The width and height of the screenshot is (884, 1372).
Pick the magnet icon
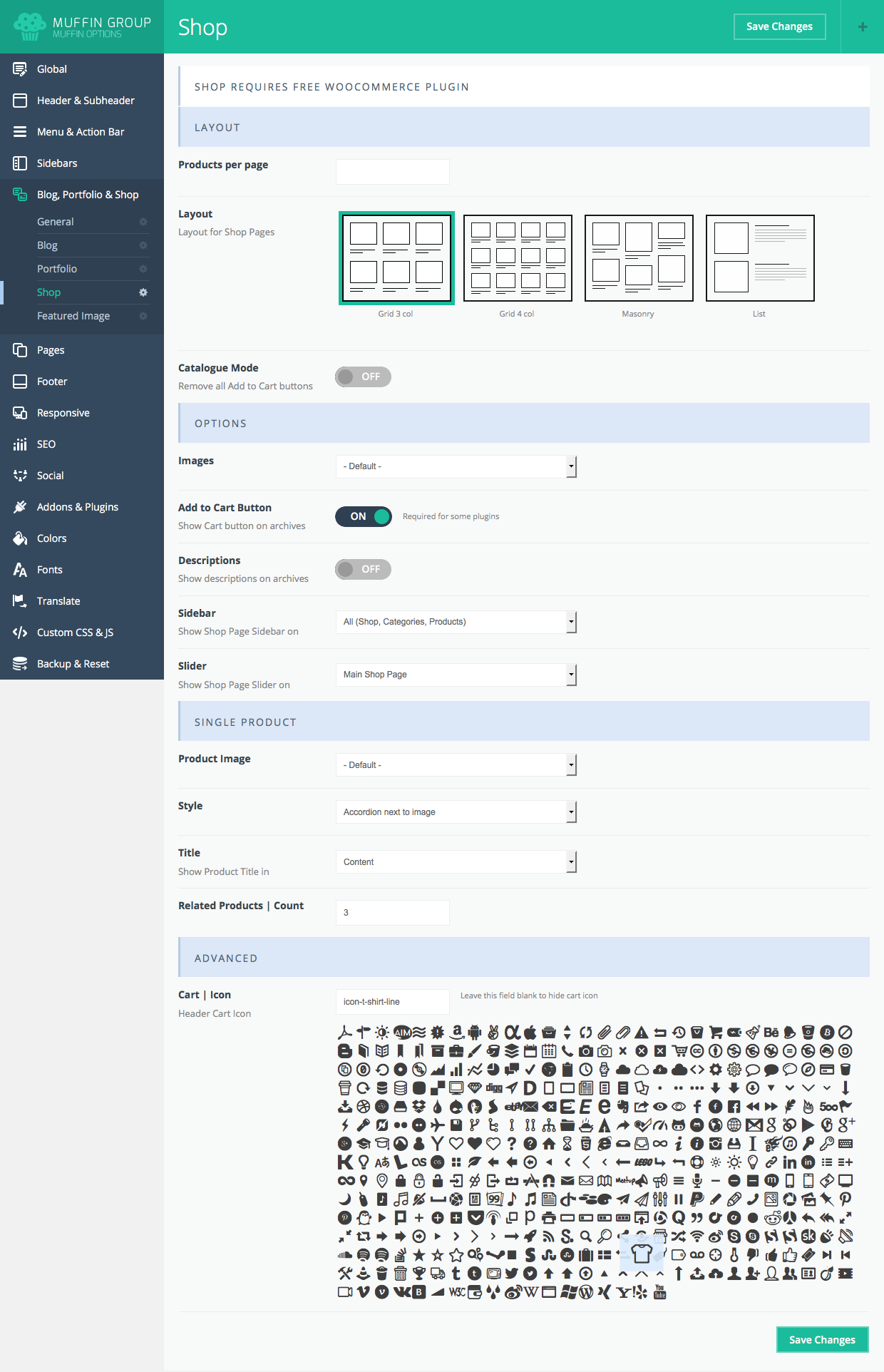coord(549,1181)
